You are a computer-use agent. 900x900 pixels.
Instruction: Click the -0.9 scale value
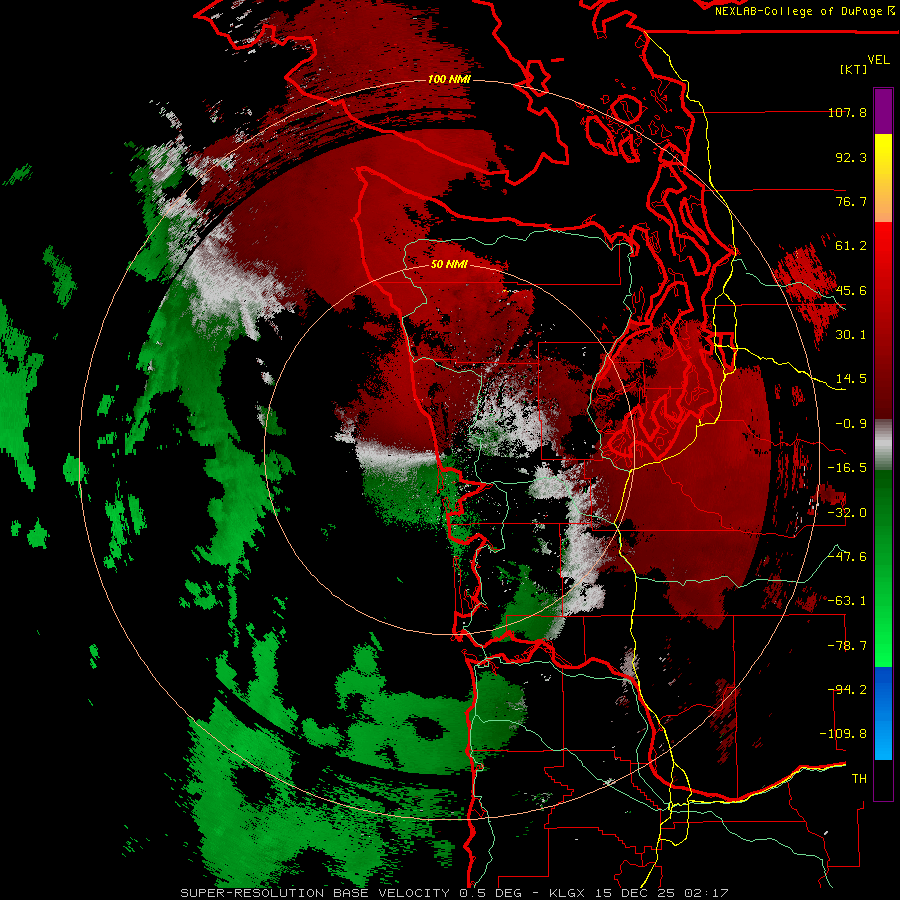(851, 424)
